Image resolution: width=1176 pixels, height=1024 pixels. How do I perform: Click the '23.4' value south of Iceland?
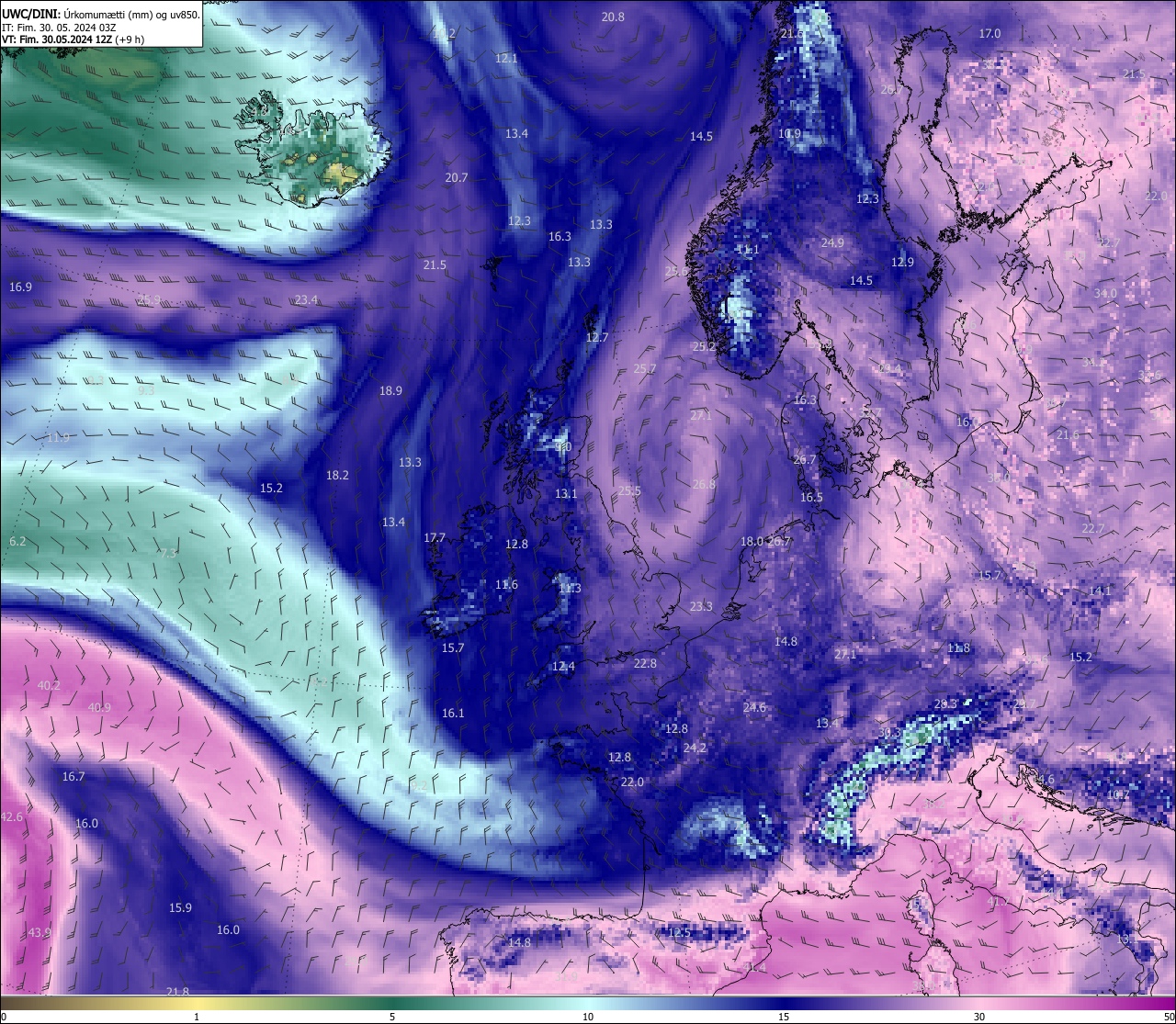[307, 300]
